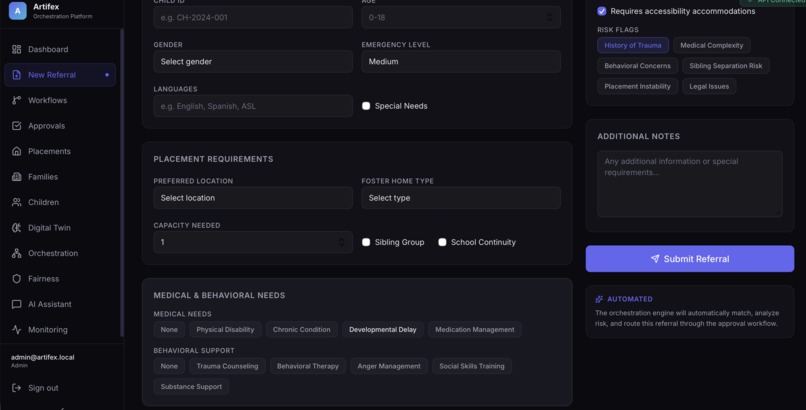The image size is (806, 410).
Task: Click the Artifex logo icon
Action: tap(17, 10)
